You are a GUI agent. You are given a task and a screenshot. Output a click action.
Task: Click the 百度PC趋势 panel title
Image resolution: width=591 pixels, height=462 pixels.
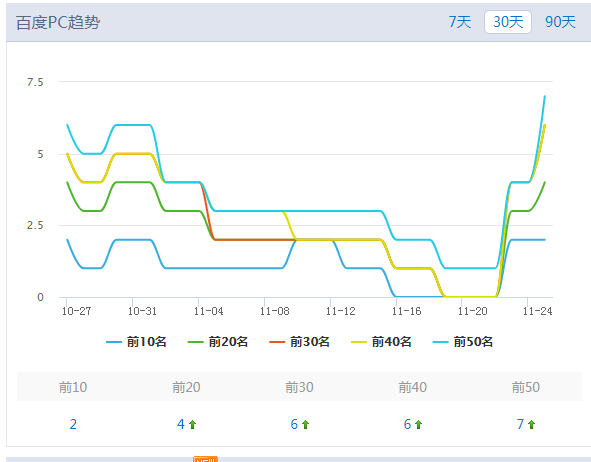[58, 23]
